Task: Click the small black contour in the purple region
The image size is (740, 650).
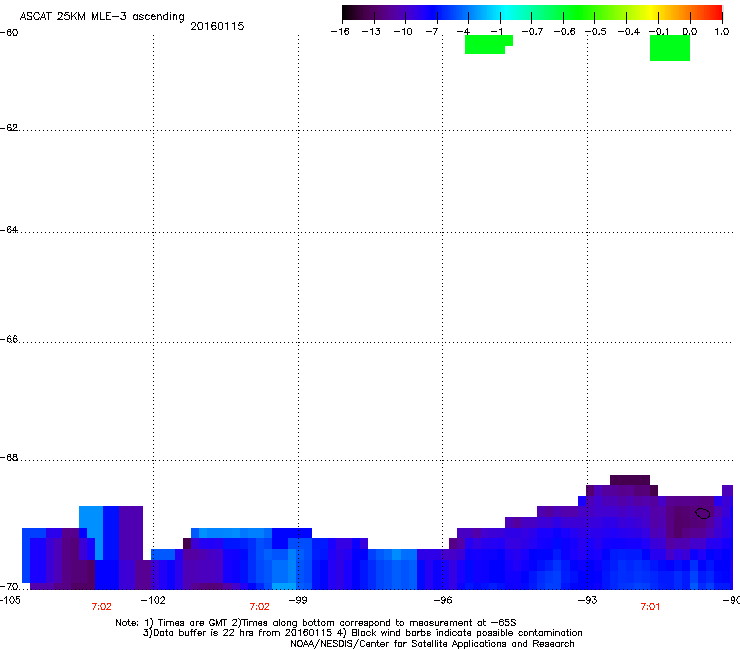Action: pyautogui.click(x=703, y=513)
